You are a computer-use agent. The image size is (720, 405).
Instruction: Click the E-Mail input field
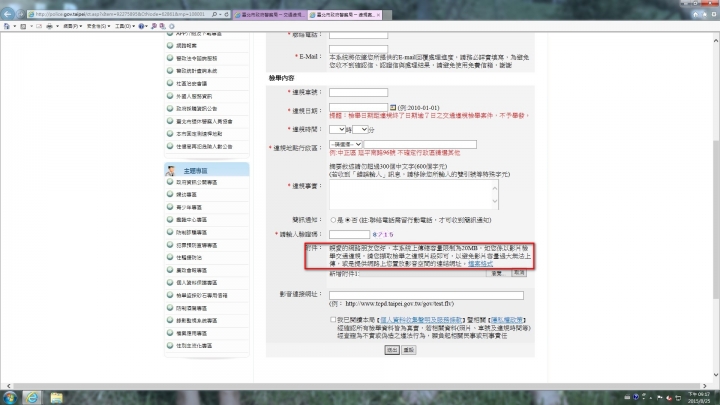click(358, 49)
